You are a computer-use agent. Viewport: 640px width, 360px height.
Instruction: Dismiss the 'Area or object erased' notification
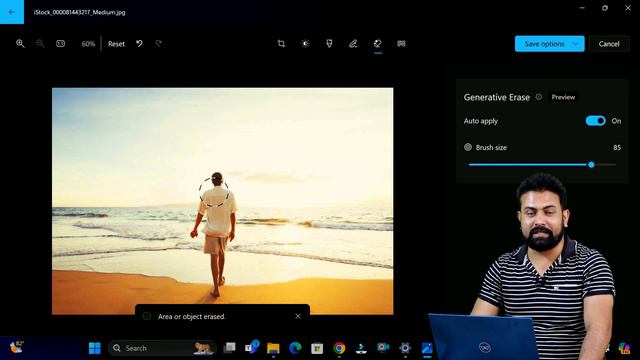coord(298,316)
